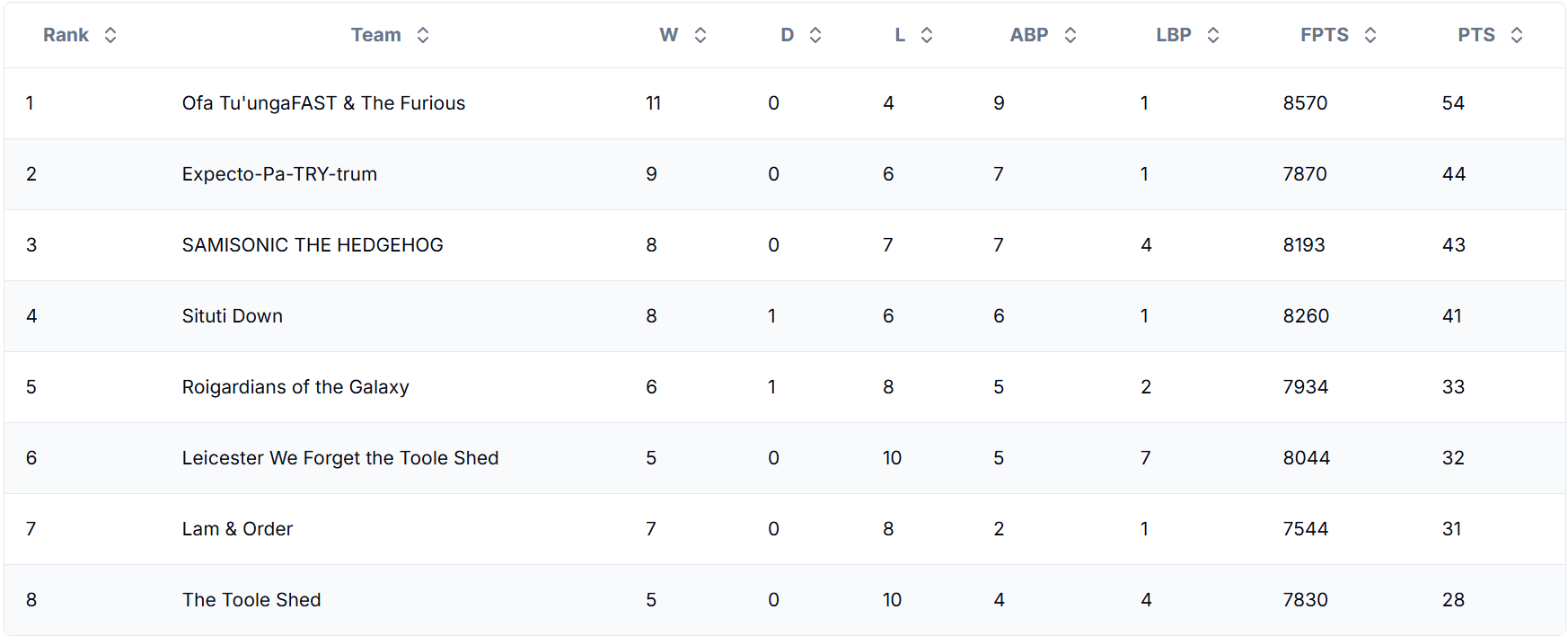This screenshot has width=1568, height=636.
Task: Click the sort arrows beside Rank
Action: 110,35
